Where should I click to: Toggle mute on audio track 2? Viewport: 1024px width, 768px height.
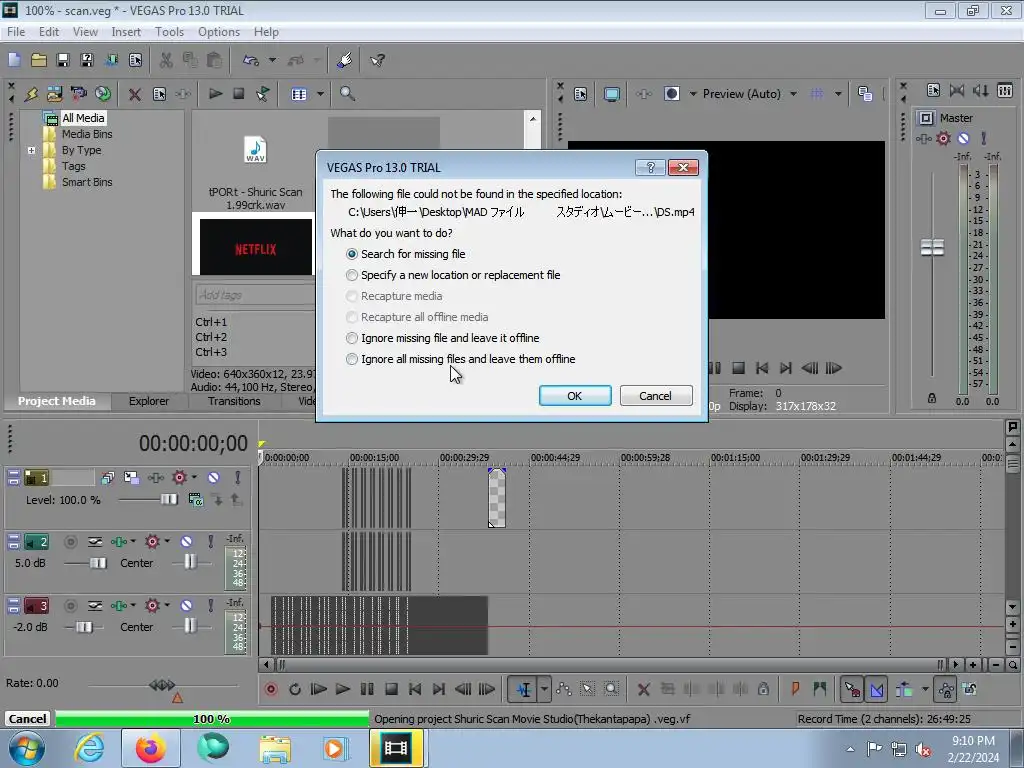tap(186, 541)
